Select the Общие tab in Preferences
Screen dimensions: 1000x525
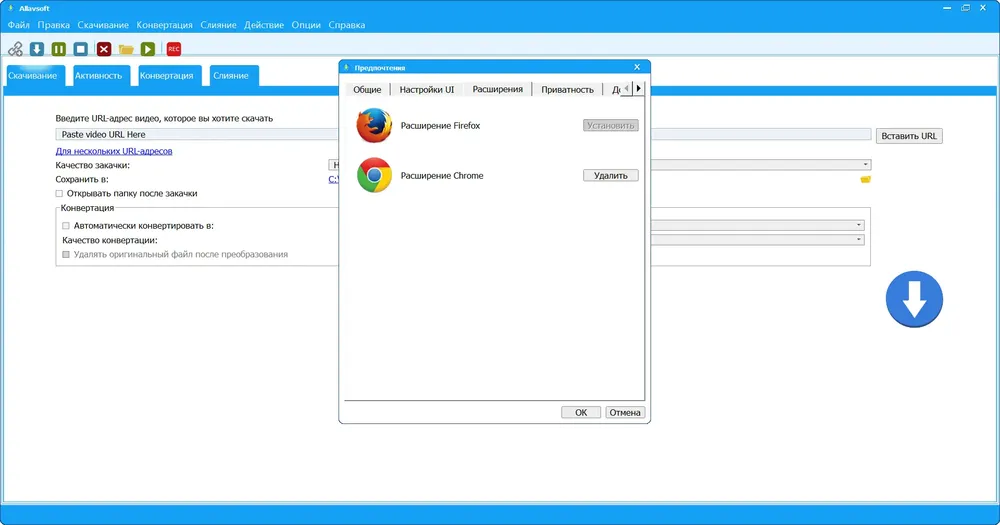[367, 89]
